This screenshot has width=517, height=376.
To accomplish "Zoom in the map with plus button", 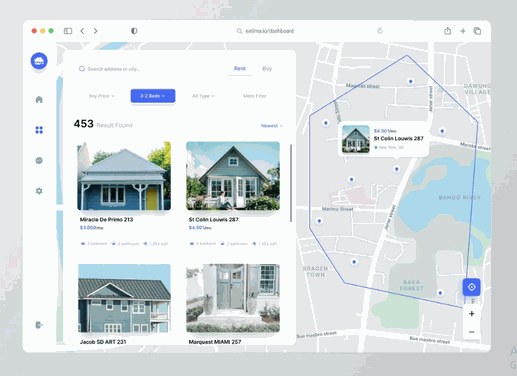I will pyautogui.click(x=471, y=314).
